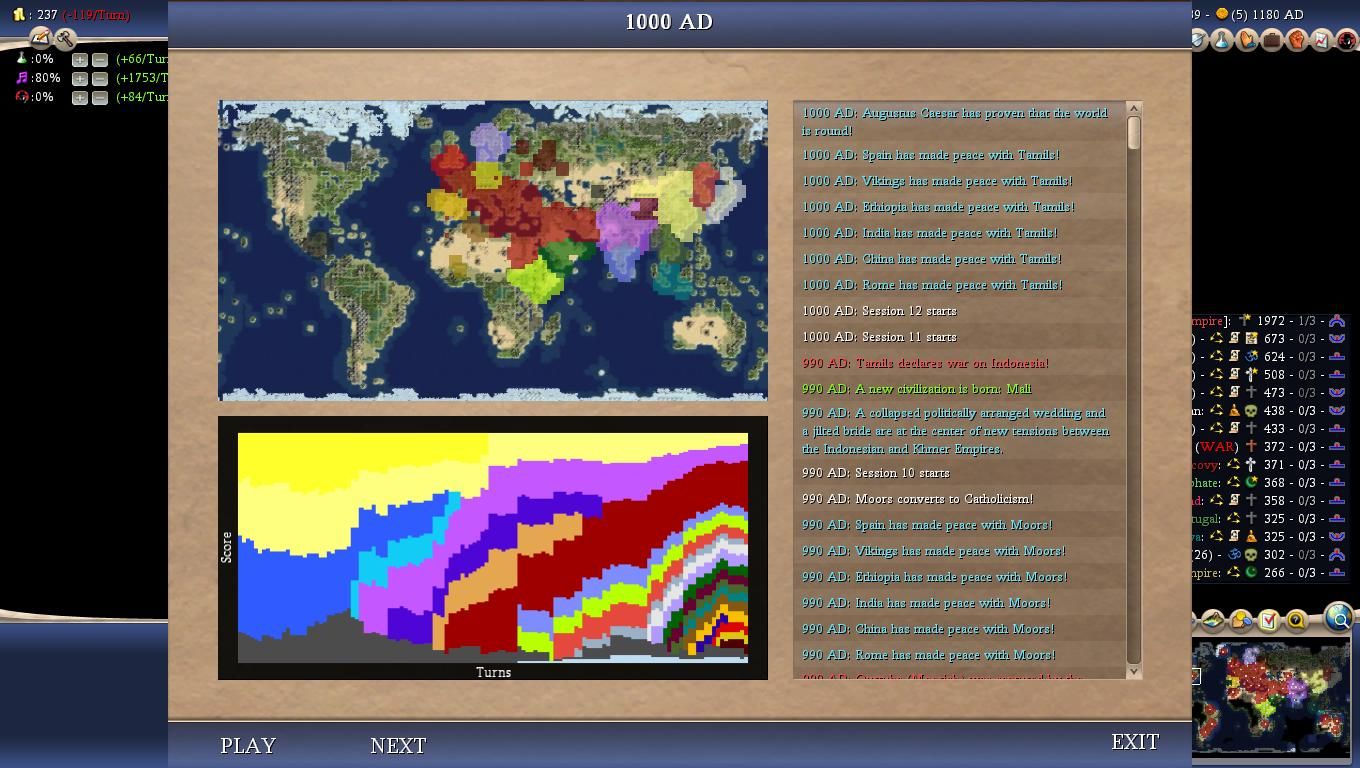Click EXIT to close the replay
Image resolution: width=1360 pixels, height=768 pixels.
pos(1135,742)
